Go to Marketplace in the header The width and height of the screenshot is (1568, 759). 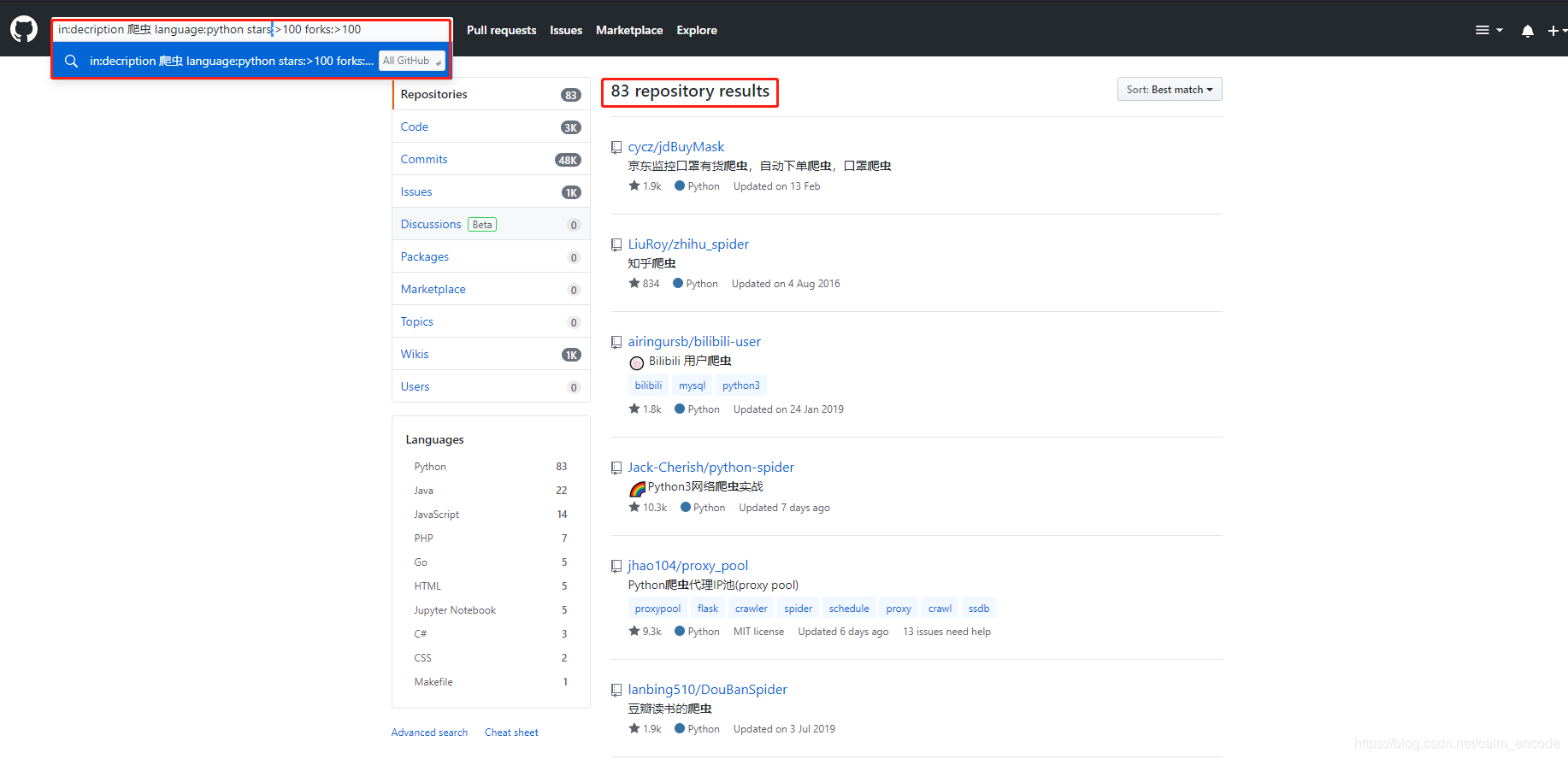coord(629,30)
